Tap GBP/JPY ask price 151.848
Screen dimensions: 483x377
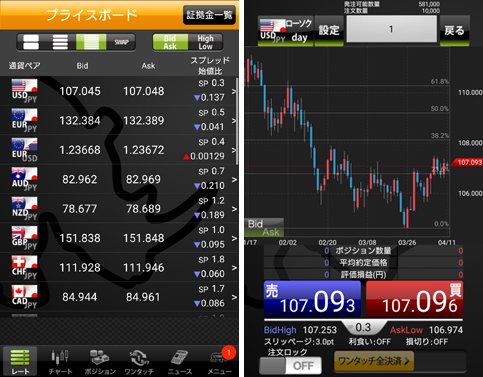pos(144,238)
